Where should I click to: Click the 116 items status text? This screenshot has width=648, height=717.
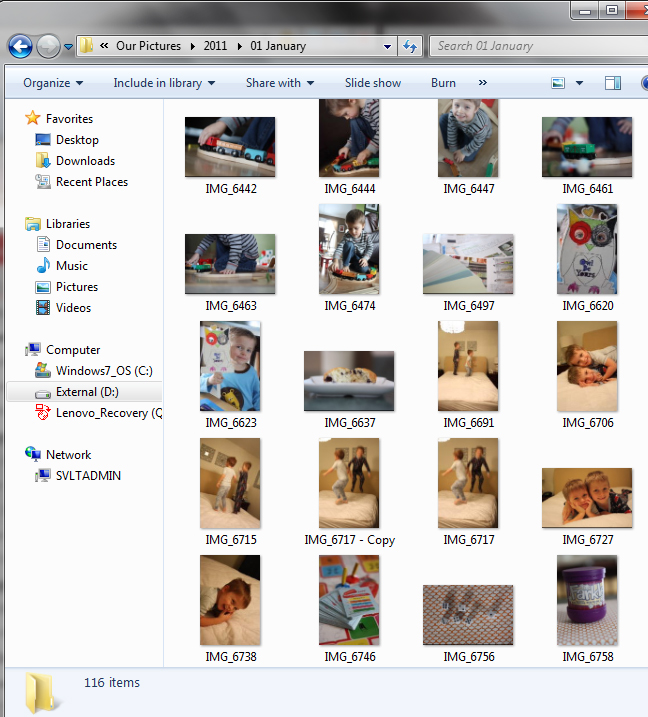[x=112, y=682]
